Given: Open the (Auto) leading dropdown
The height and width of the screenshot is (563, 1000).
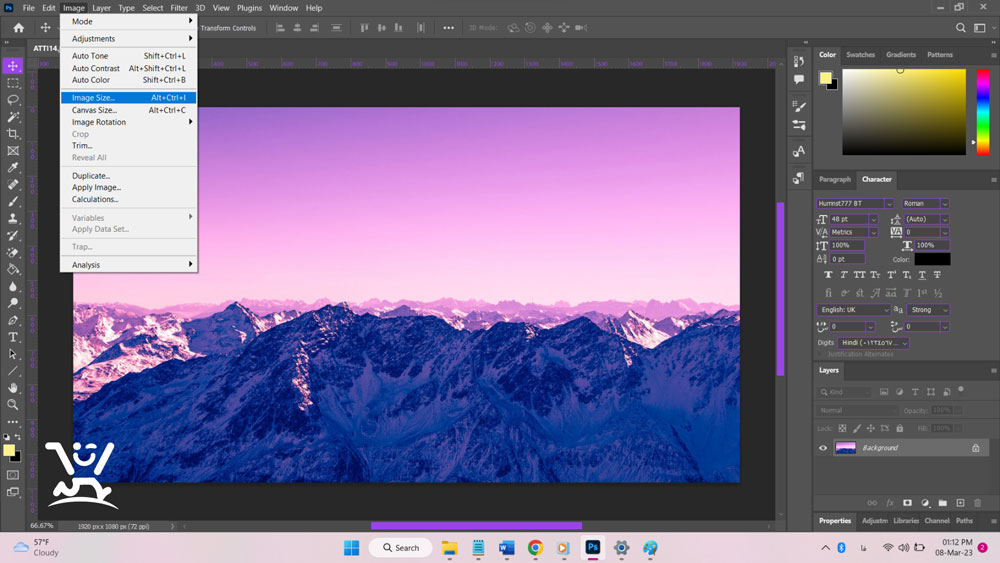Looking at the screenshot, I should (945, 219).
